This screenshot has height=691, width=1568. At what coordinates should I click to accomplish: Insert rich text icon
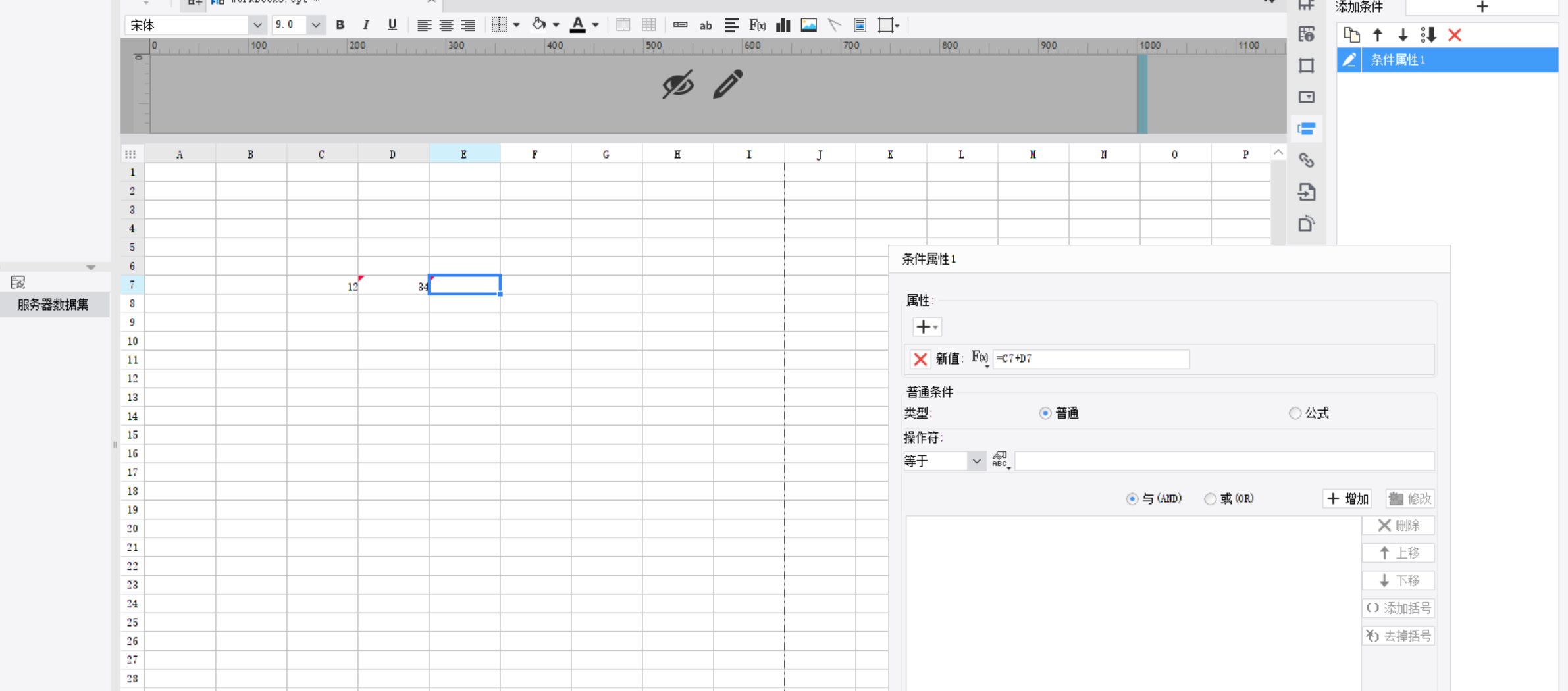[x=731, y=25]
